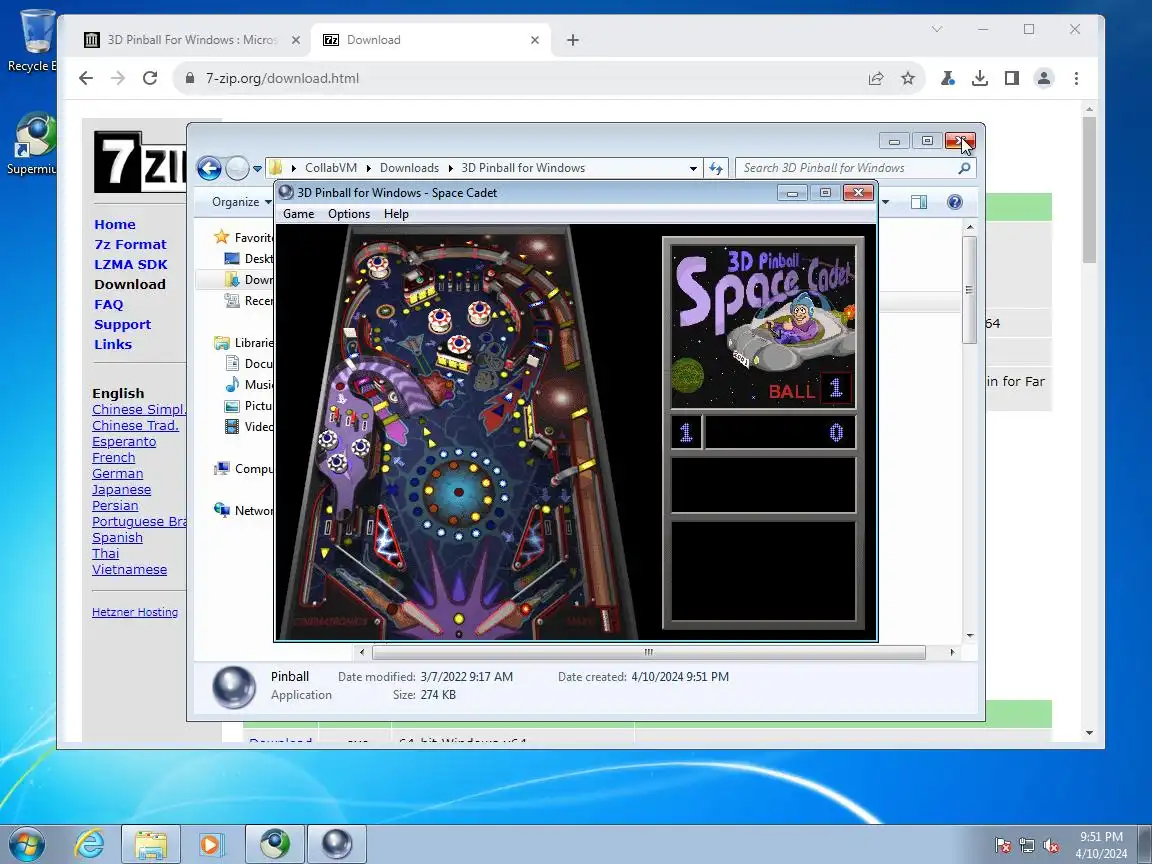Open the Organize dropdown in Explorer
Screen dimensions: 1152x864
click(x=242, y=202)
